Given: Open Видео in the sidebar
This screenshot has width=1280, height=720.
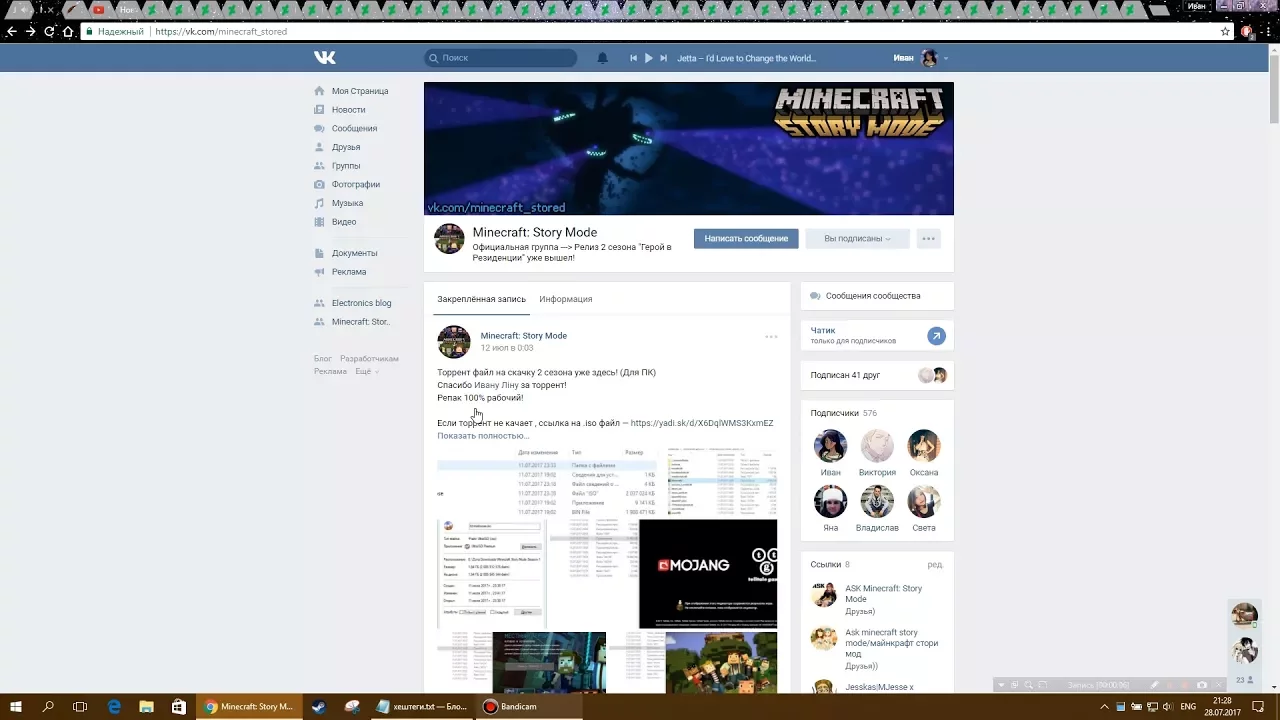Looking at the screenshot, I should [344, 222].
